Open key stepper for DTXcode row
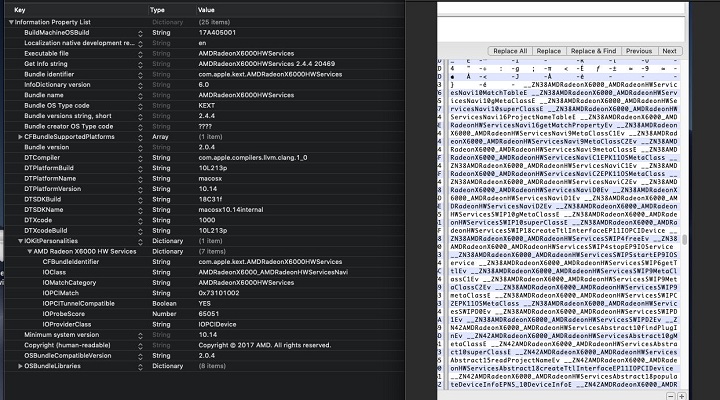This screenshot has width=720, height=400. 140,220
